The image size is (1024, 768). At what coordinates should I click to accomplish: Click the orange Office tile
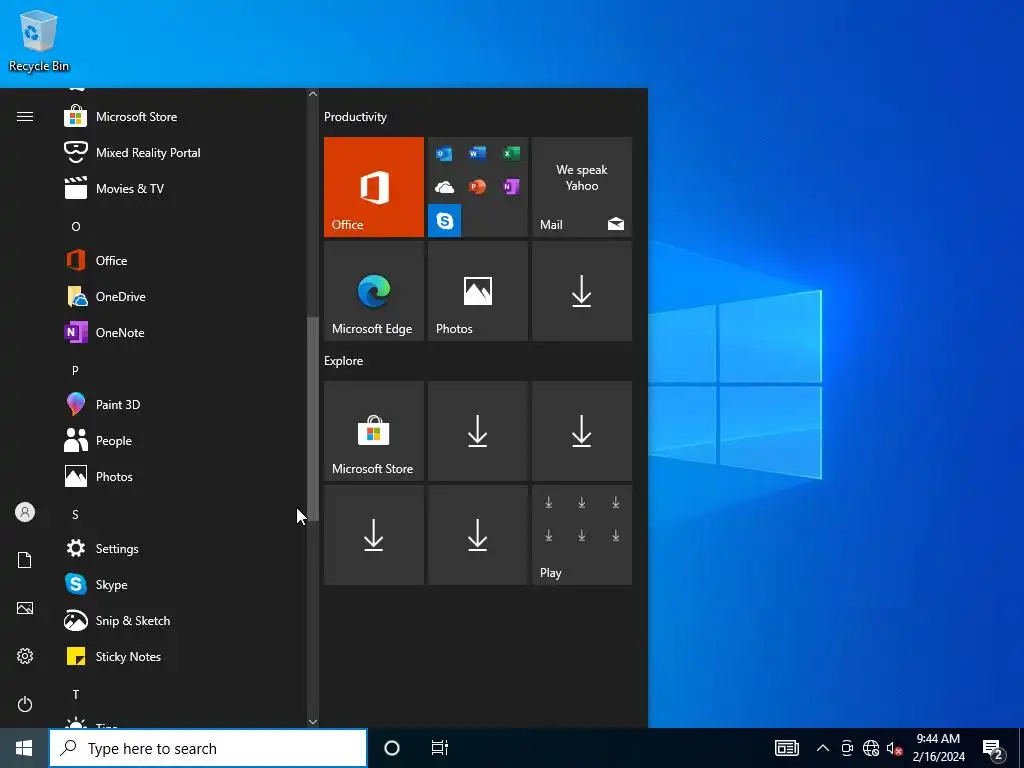click(374, 187)
